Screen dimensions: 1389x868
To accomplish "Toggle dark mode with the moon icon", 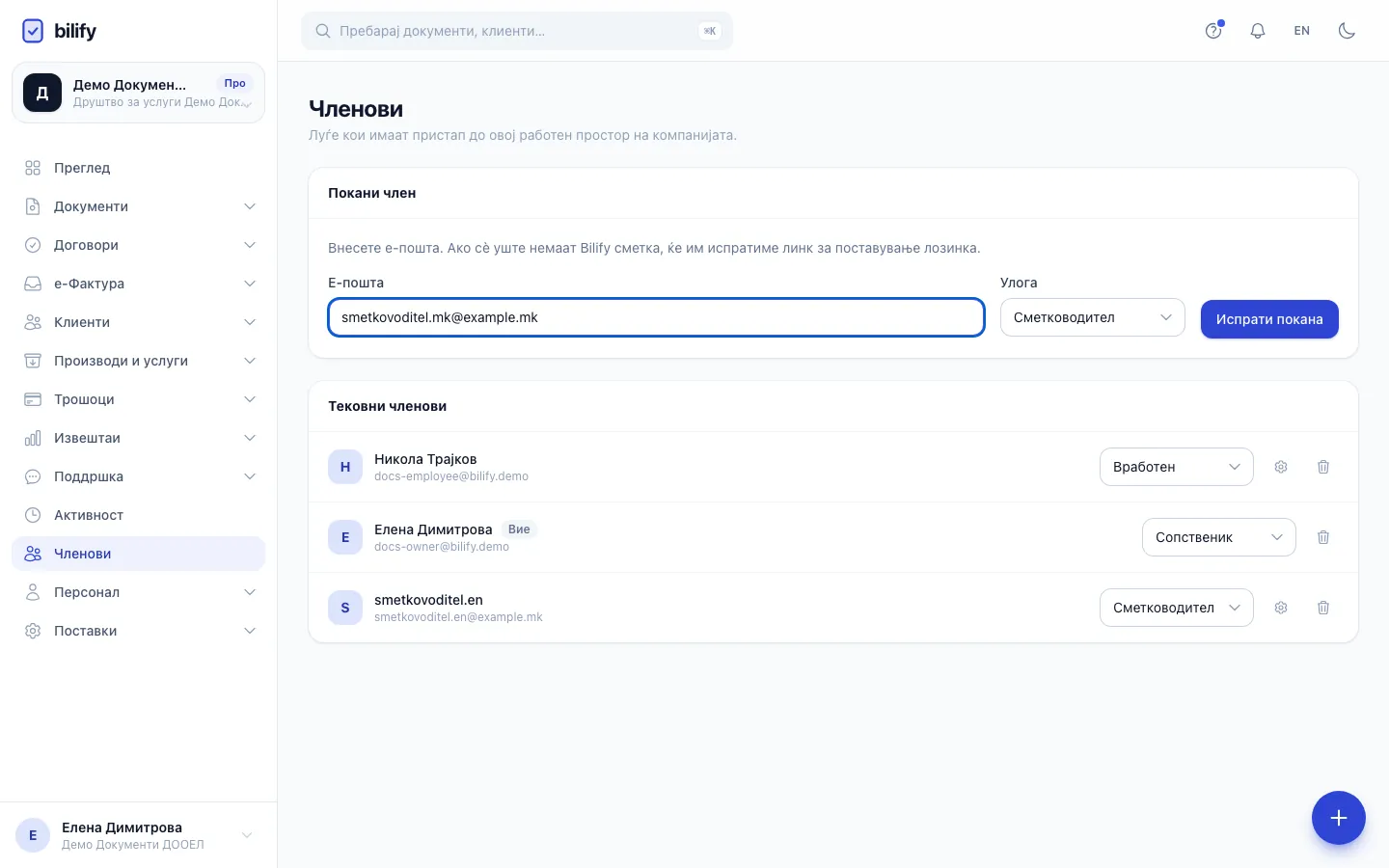I will 1347,31.
